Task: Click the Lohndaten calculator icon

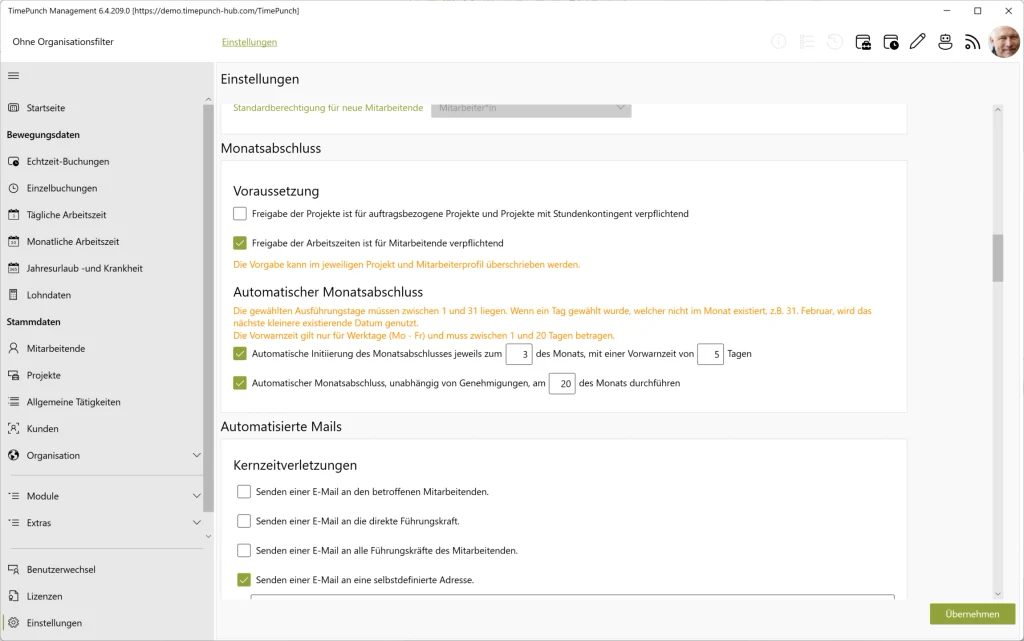Action: (x=13, y=295)
